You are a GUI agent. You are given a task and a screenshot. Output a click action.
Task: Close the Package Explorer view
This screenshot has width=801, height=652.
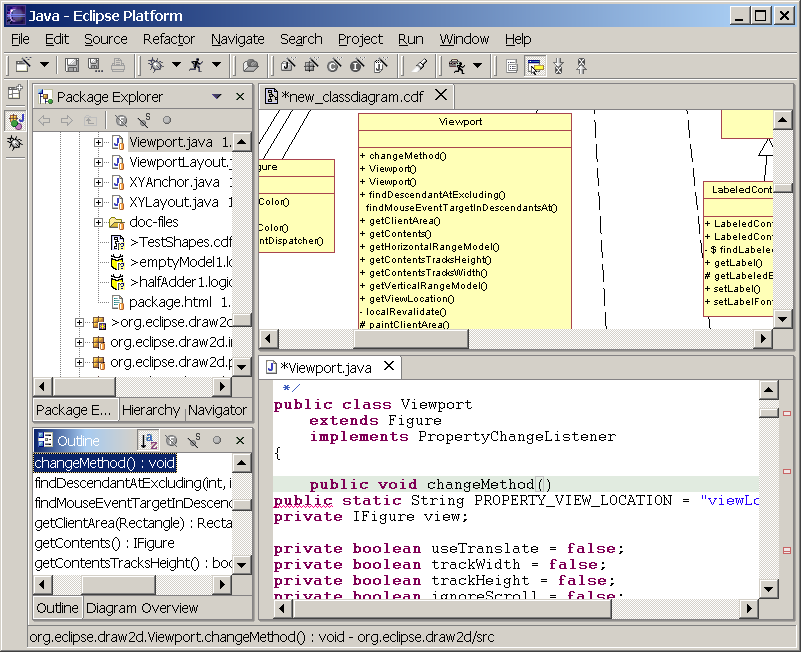(x=240, y=96)
